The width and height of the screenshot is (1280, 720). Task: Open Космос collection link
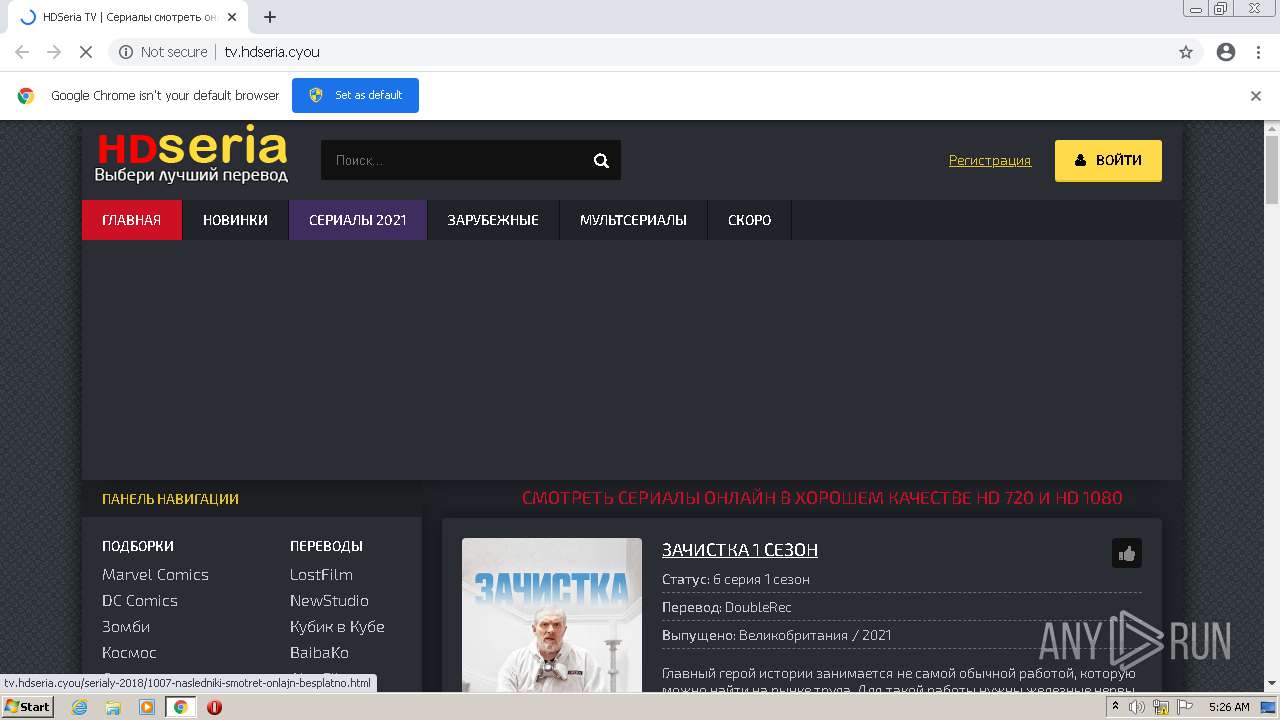coord(129,652)
